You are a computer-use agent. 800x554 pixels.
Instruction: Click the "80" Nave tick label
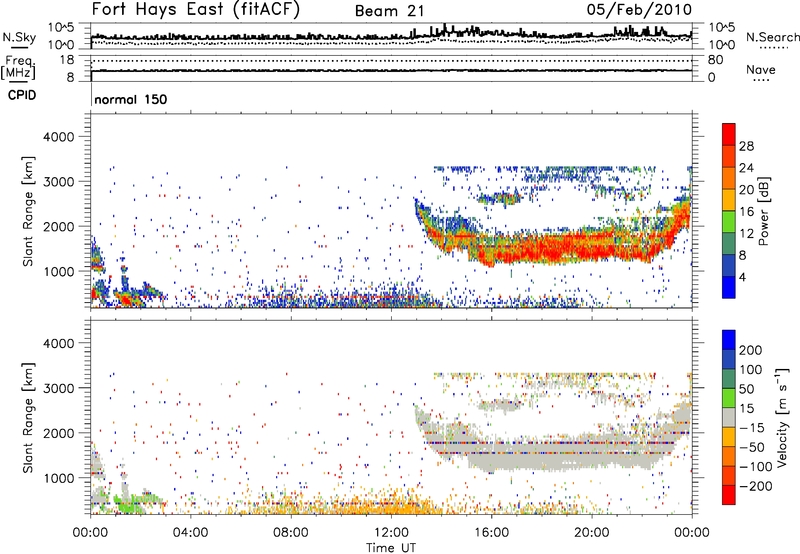[x=715, y=60]
